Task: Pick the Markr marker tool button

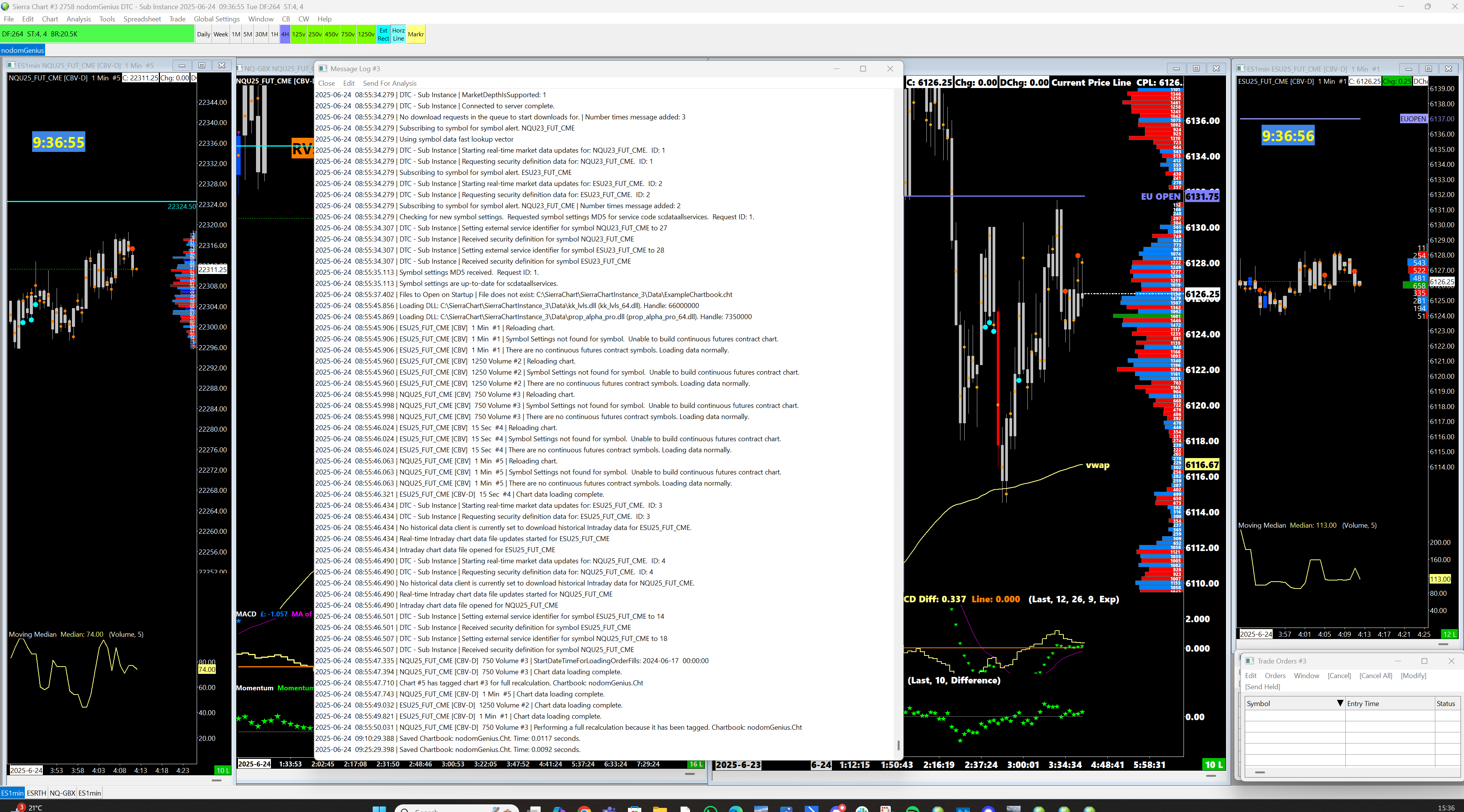Action: click(416, 34)
